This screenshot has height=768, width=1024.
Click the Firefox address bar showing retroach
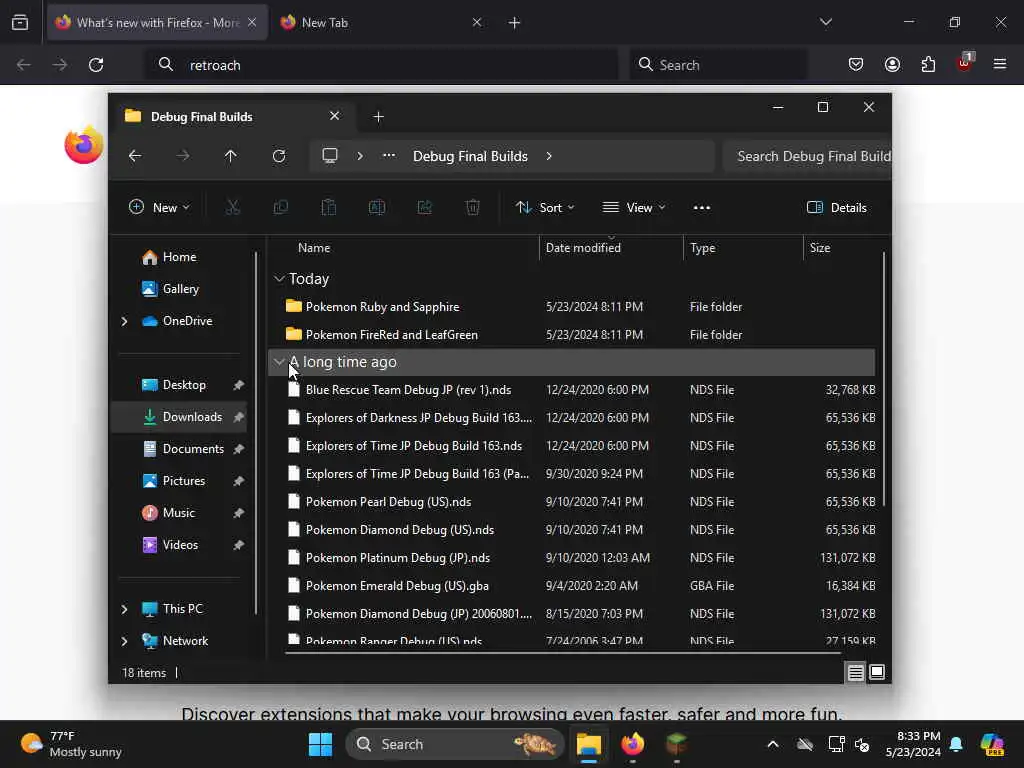(381, 65)
